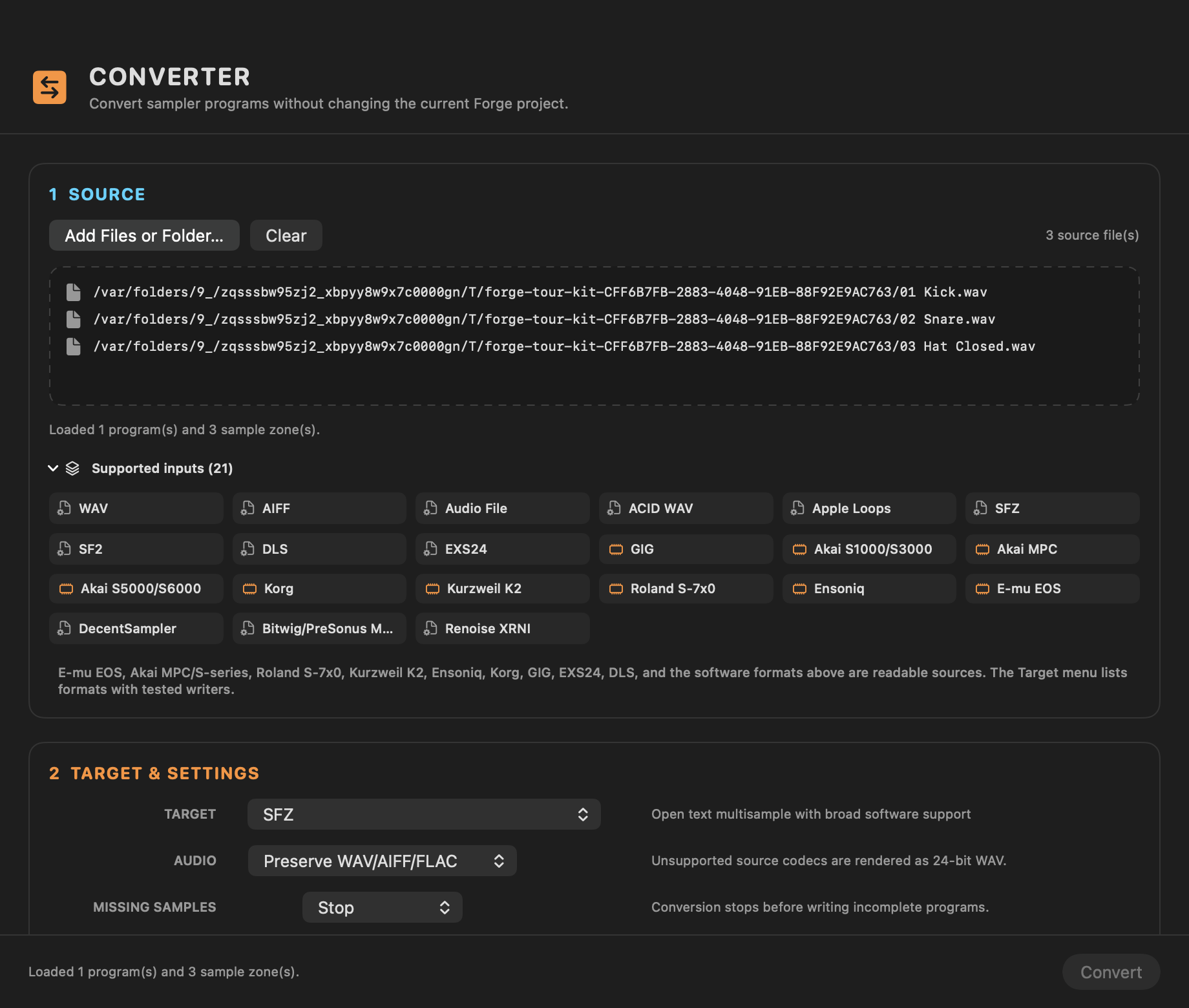
Task: Click Add Files or Folder button
Action: [144, 235]
